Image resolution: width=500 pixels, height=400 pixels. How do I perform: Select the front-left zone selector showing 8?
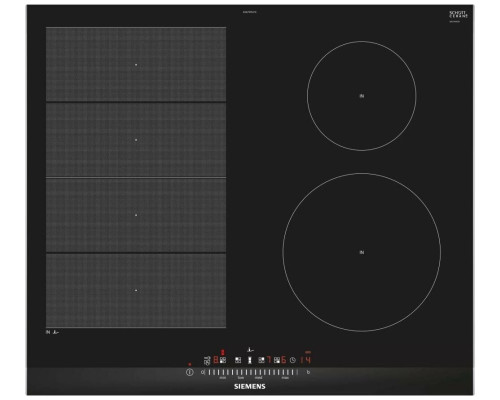(223, 360)
